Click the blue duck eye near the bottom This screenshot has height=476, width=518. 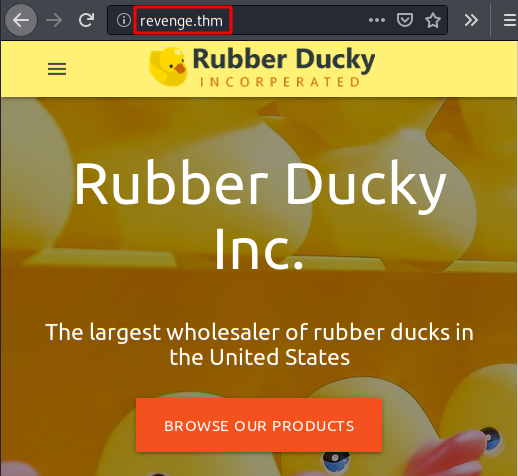(x=336, y=461)
